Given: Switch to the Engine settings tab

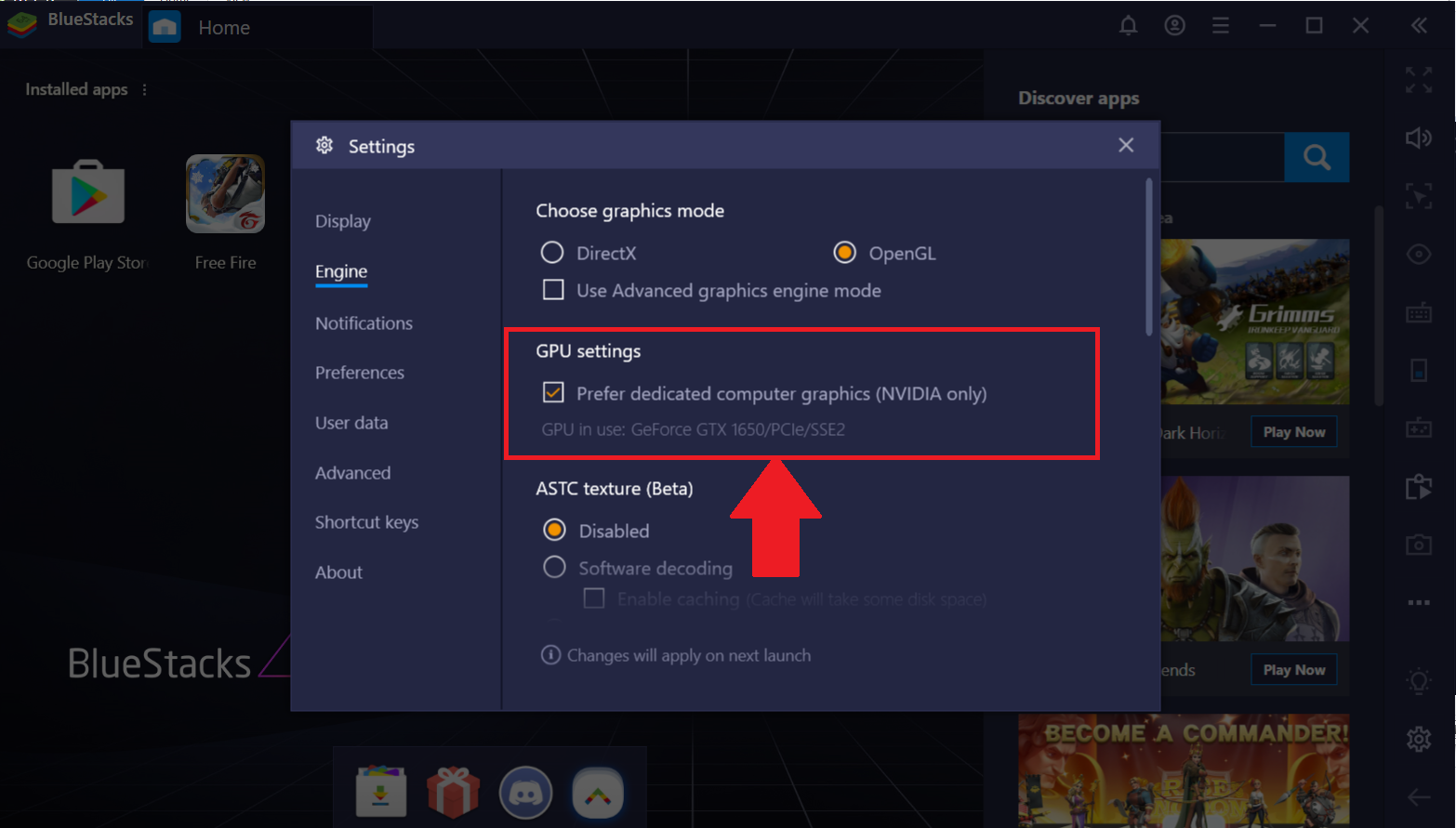Looking at the screenshot, I should tap(341, 271).
